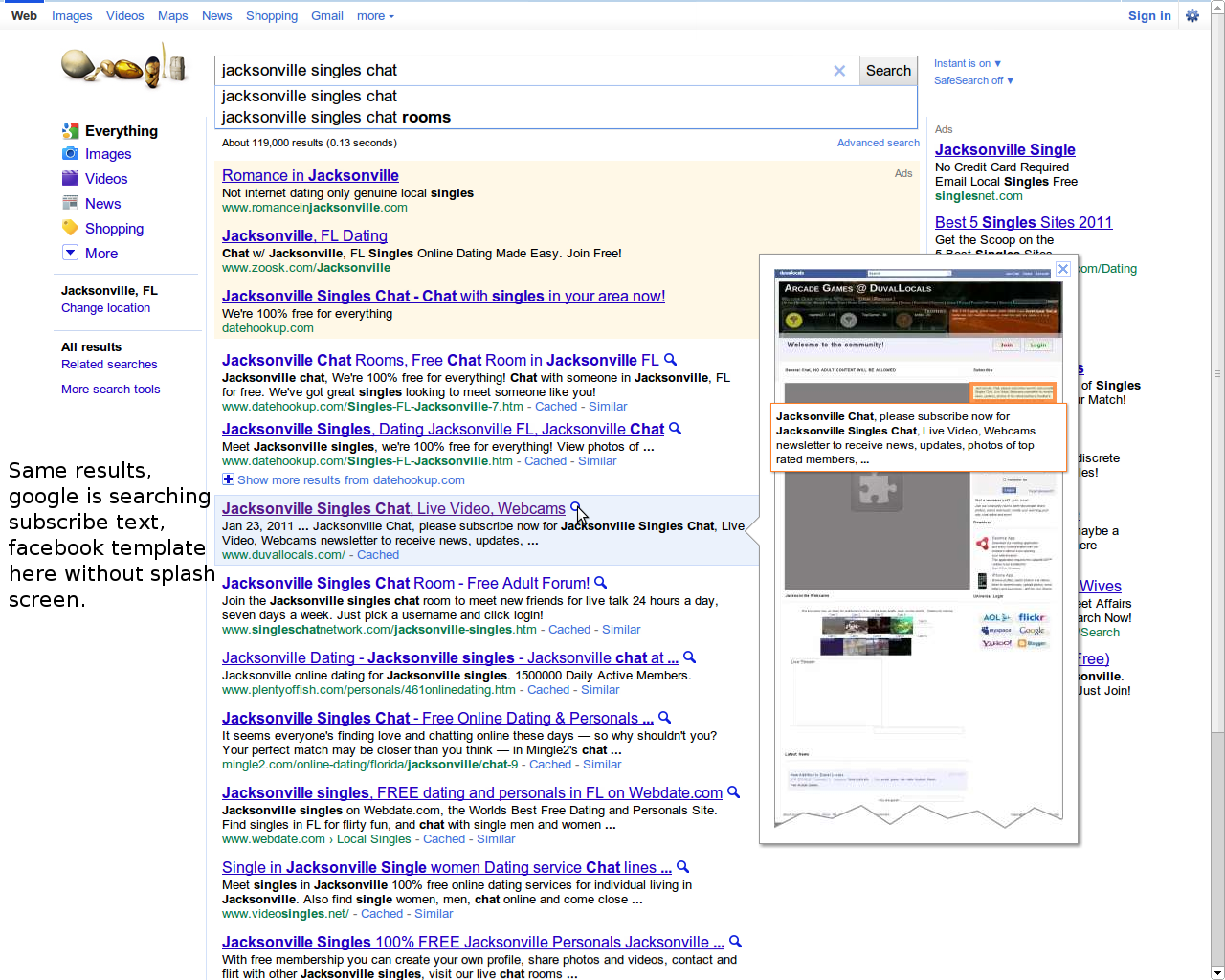1225x980 pixels.
Task: Open the 'more' menu in top bar
Action: [375, 16]
